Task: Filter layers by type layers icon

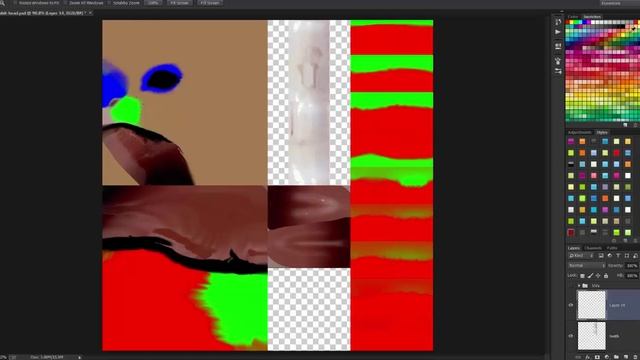Action: [618, 256]
